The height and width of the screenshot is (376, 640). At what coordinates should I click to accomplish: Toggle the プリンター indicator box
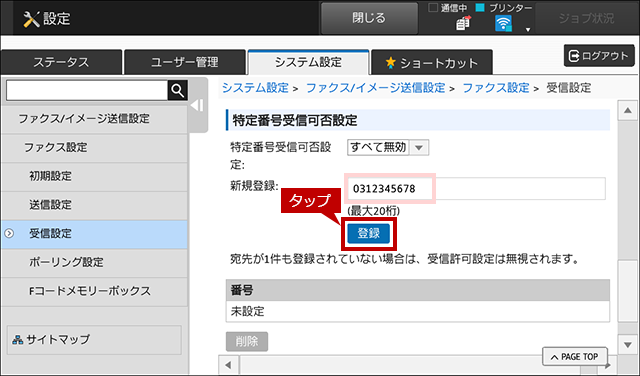coord(480,8)
